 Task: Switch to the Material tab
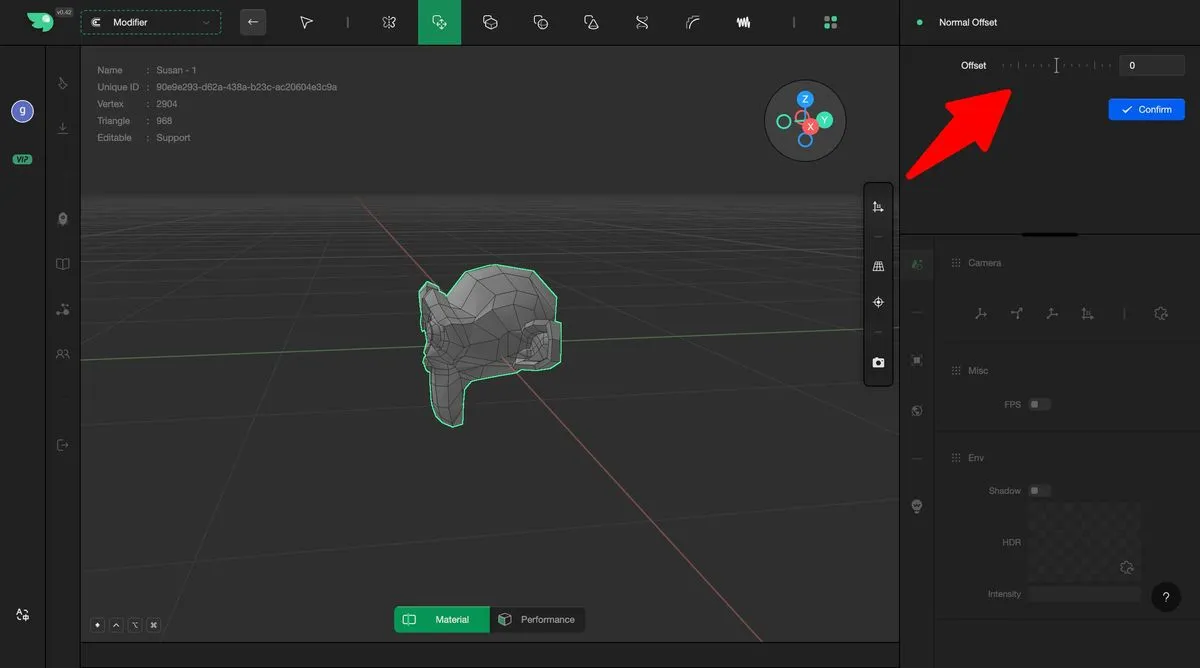click(x=442, y=620)
